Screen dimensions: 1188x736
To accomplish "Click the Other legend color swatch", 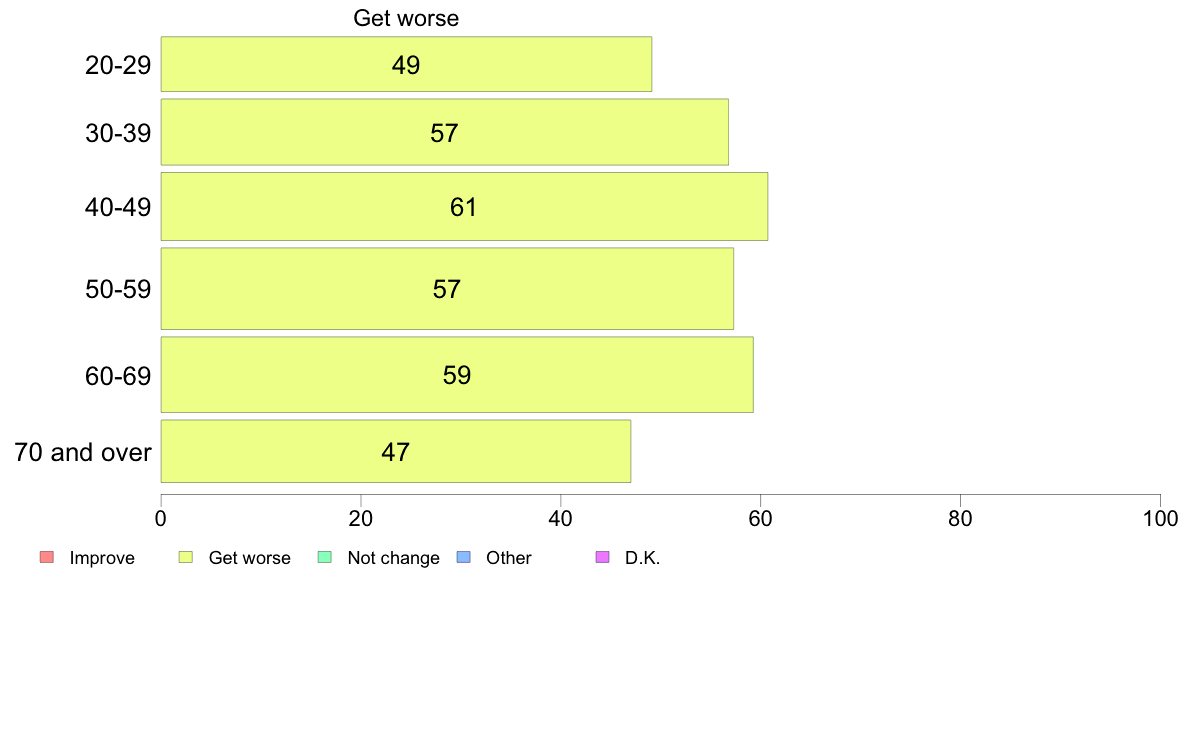I will click(x=464, y=557).
